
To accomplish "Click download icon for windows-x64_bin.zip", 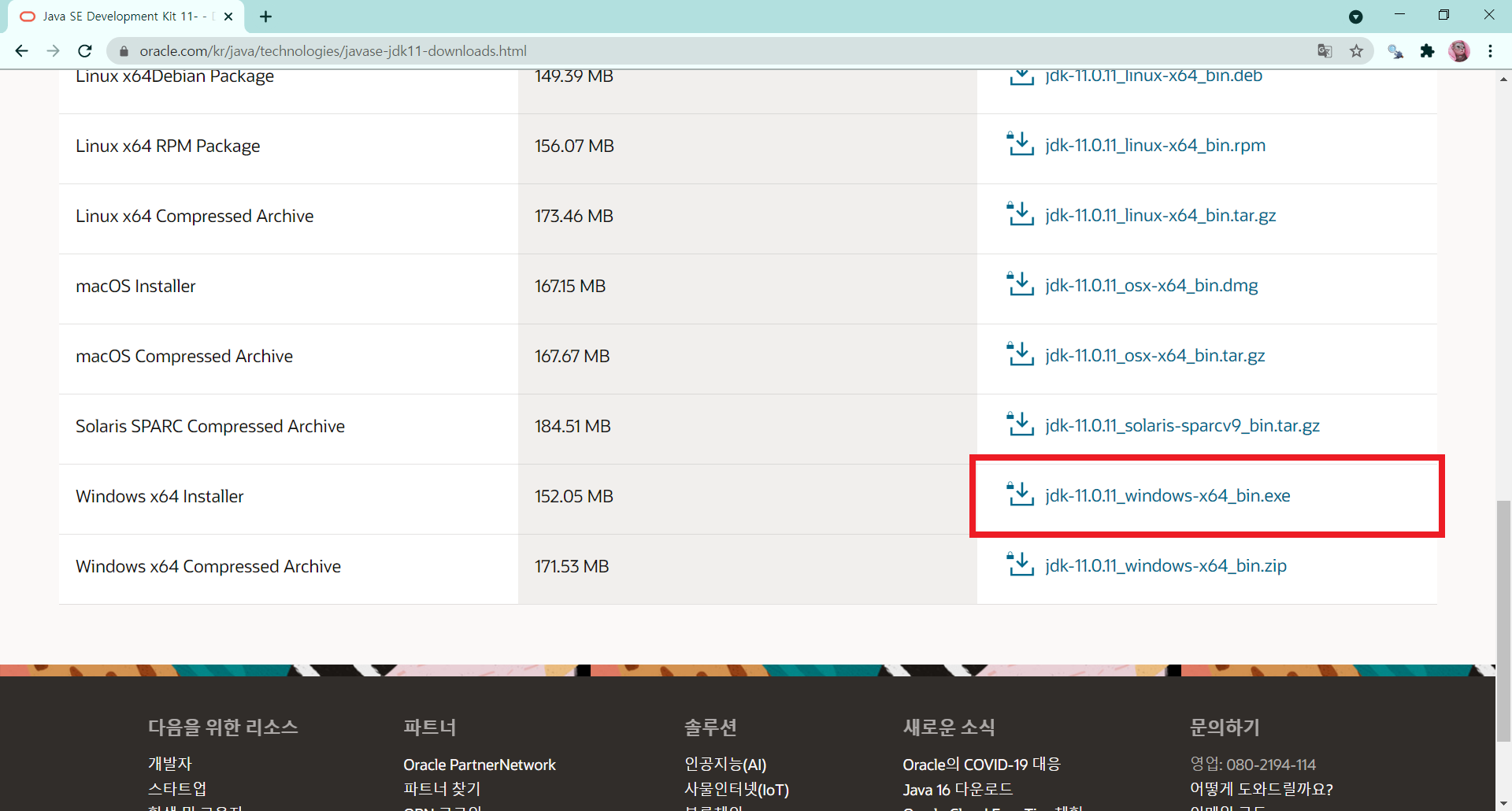I will 1021,565.
